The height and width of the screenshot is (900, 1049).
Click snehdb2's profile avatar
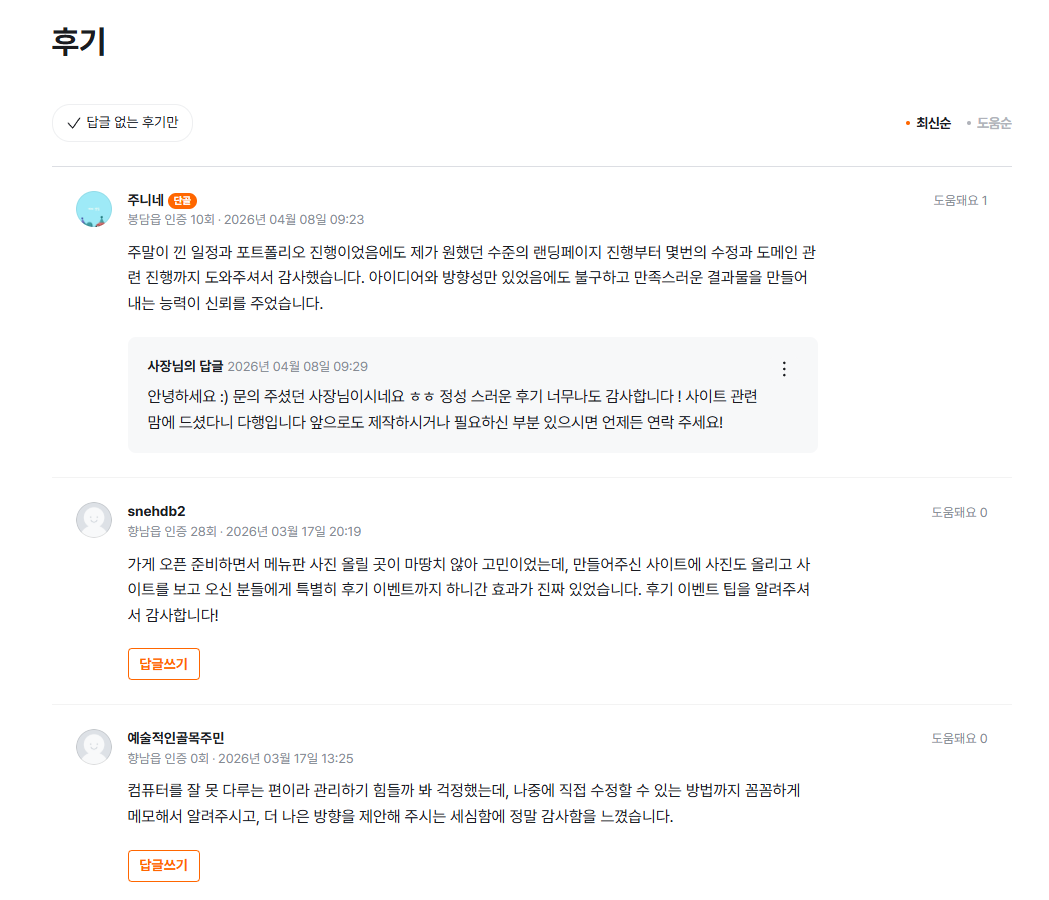tap(94, 520)
